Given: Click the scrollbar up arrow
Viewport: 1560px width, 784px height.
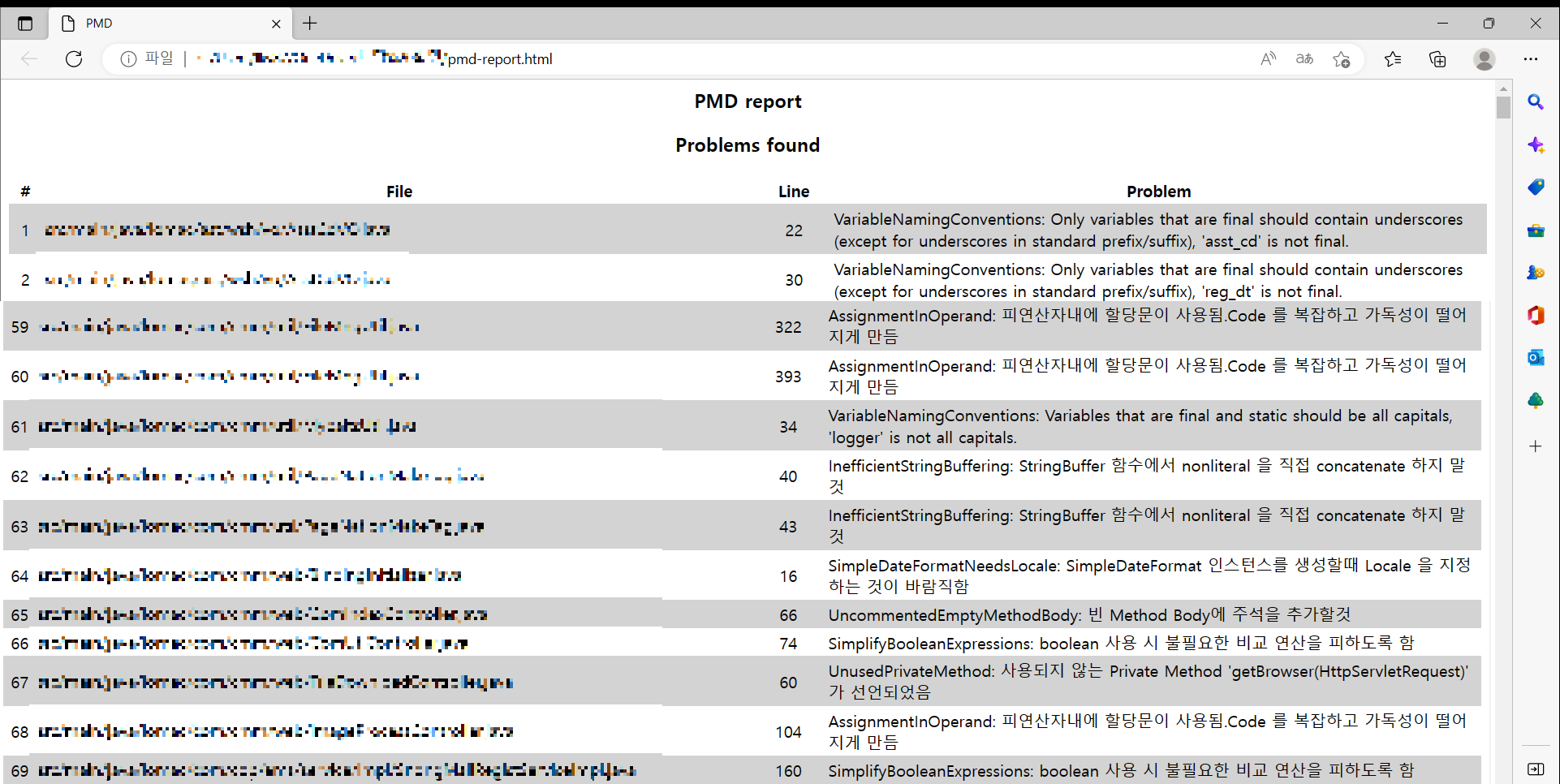Looking at the screenshot, I should (1503, 88).
